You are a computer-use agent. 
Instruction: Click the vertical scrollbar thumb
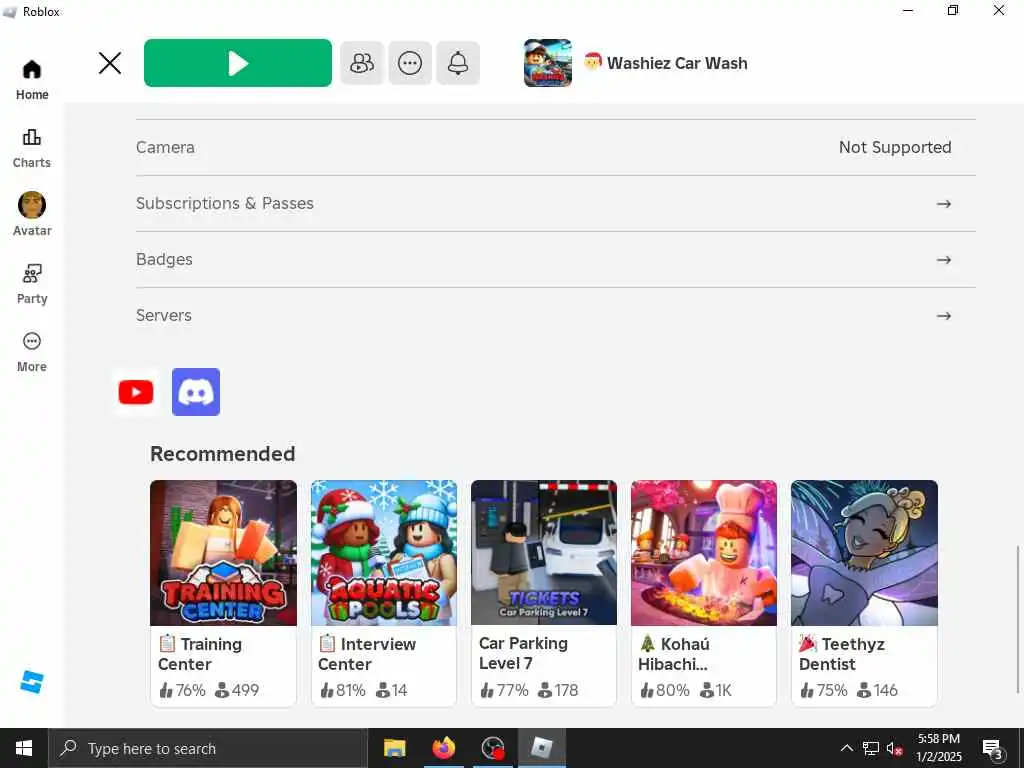pyautogui.click(x=1017, y=619)
